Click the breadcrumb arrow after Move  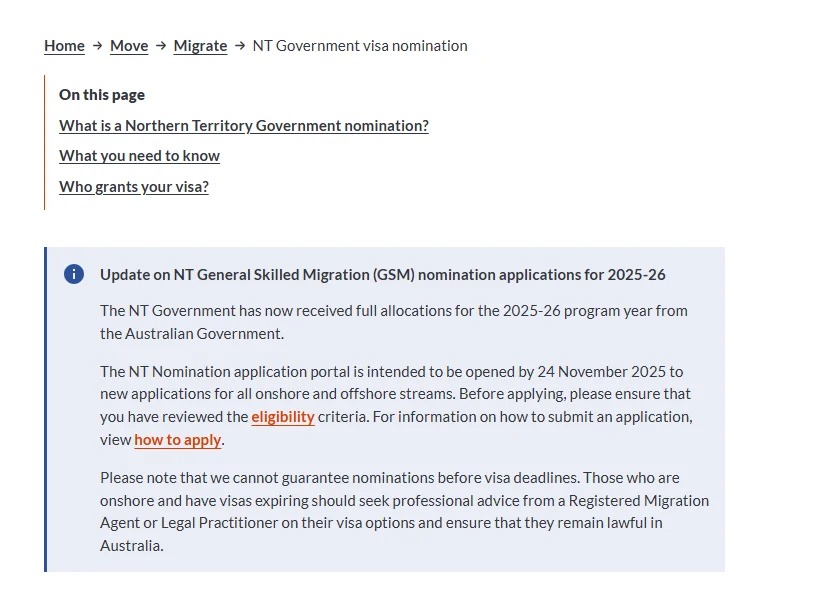[x=161, y=46]
